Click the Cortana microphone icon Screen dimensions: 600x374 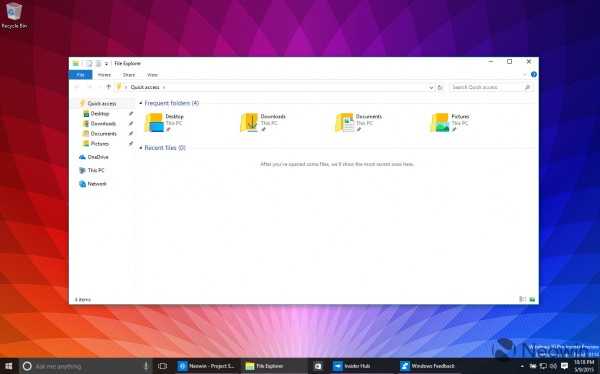(146, 366)
